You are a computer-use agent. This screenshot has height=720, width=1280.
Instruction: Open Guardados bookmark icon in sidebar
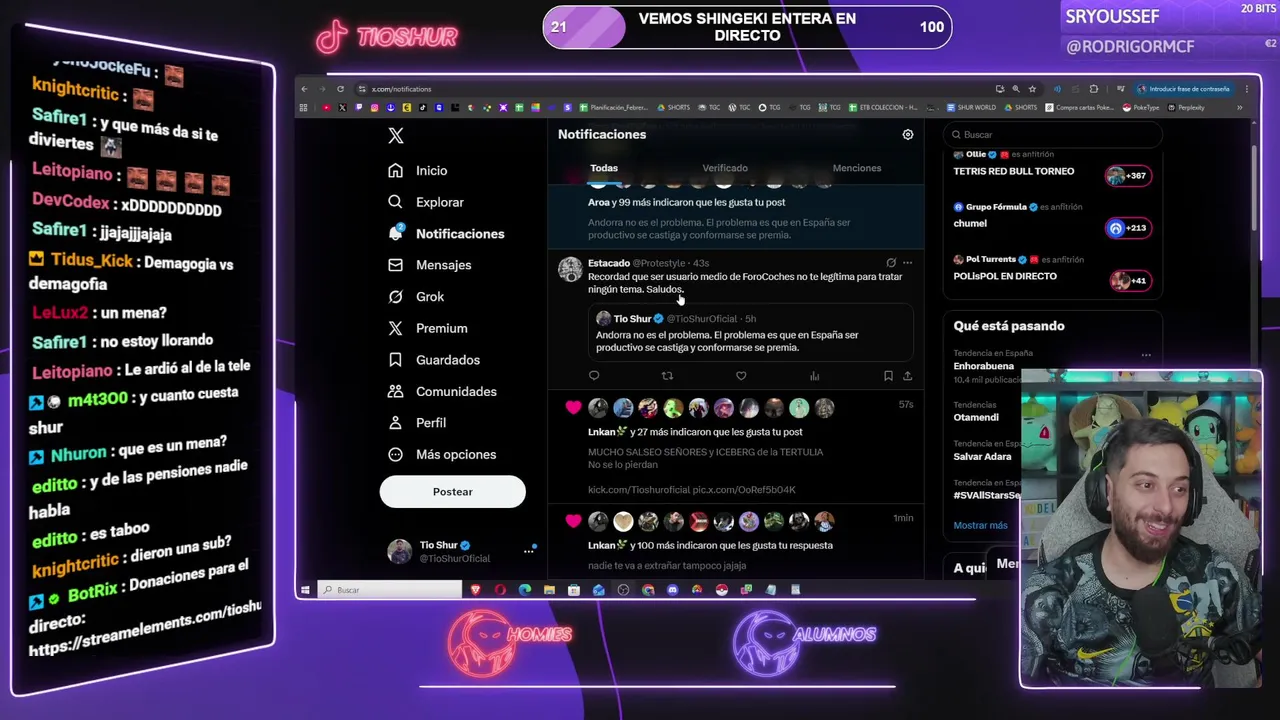(x=396, y=360)
